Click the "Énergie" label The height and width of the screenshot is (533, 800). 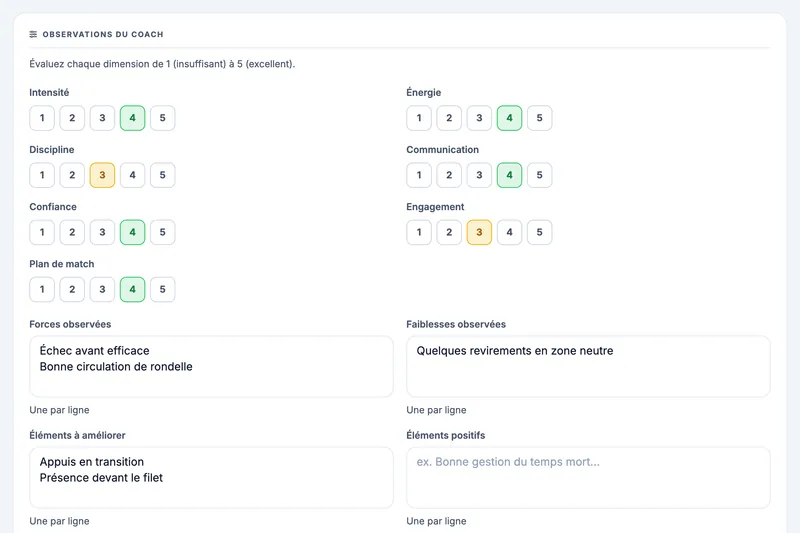point(423,92)
